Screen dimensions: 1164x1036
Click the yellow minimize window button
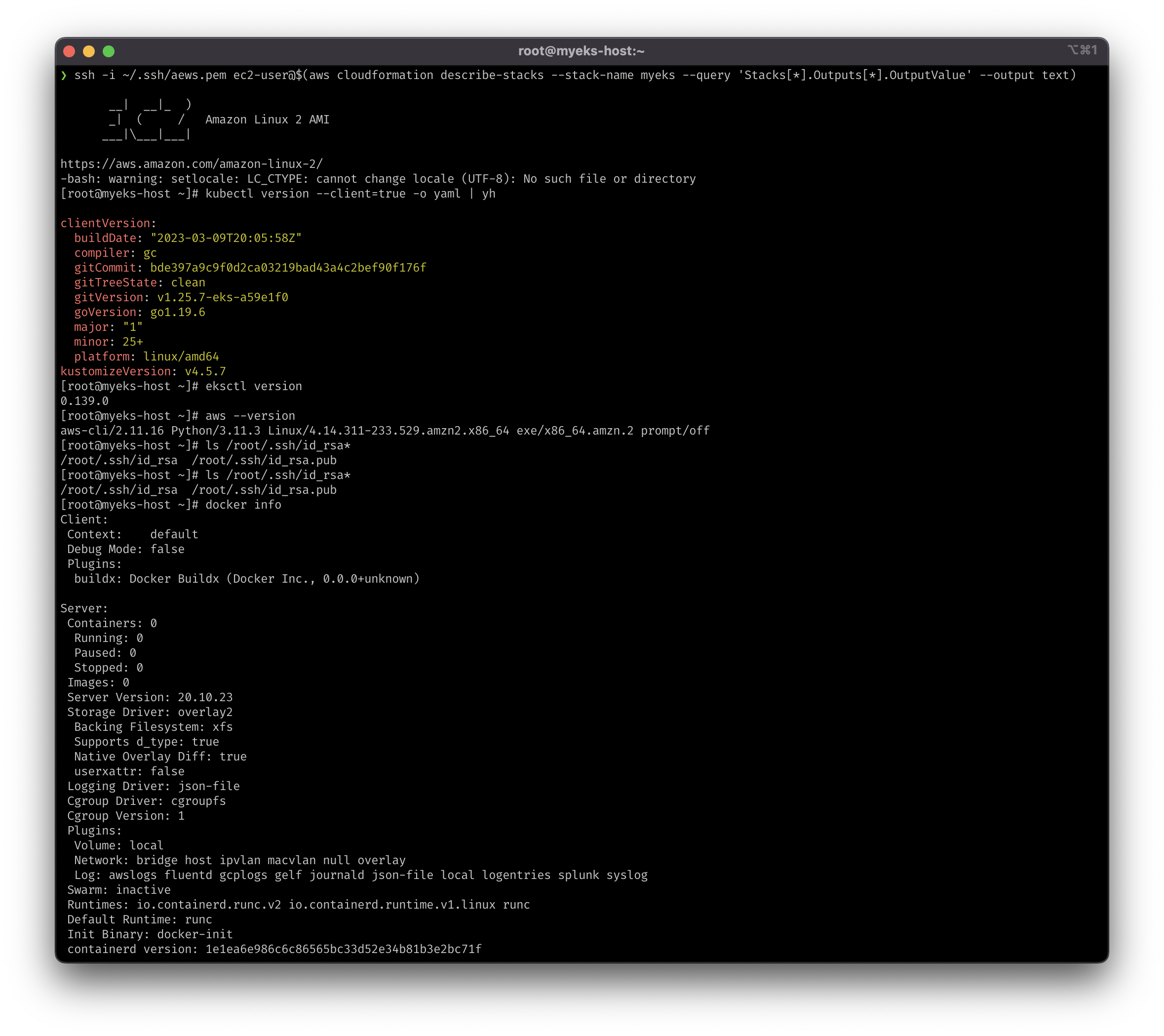pos(89,51)
